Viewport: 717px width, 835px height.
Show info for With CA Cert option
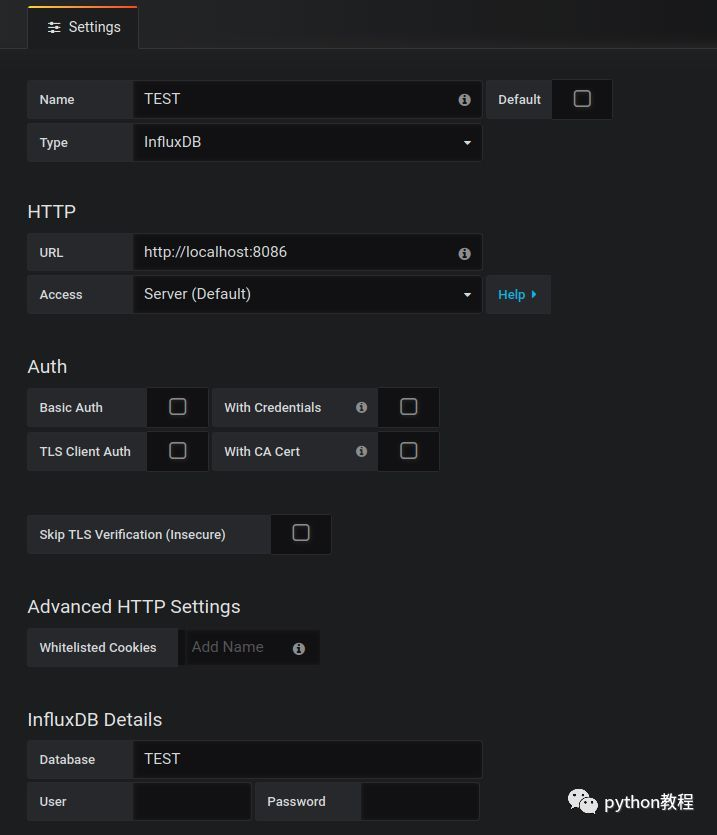362,452
